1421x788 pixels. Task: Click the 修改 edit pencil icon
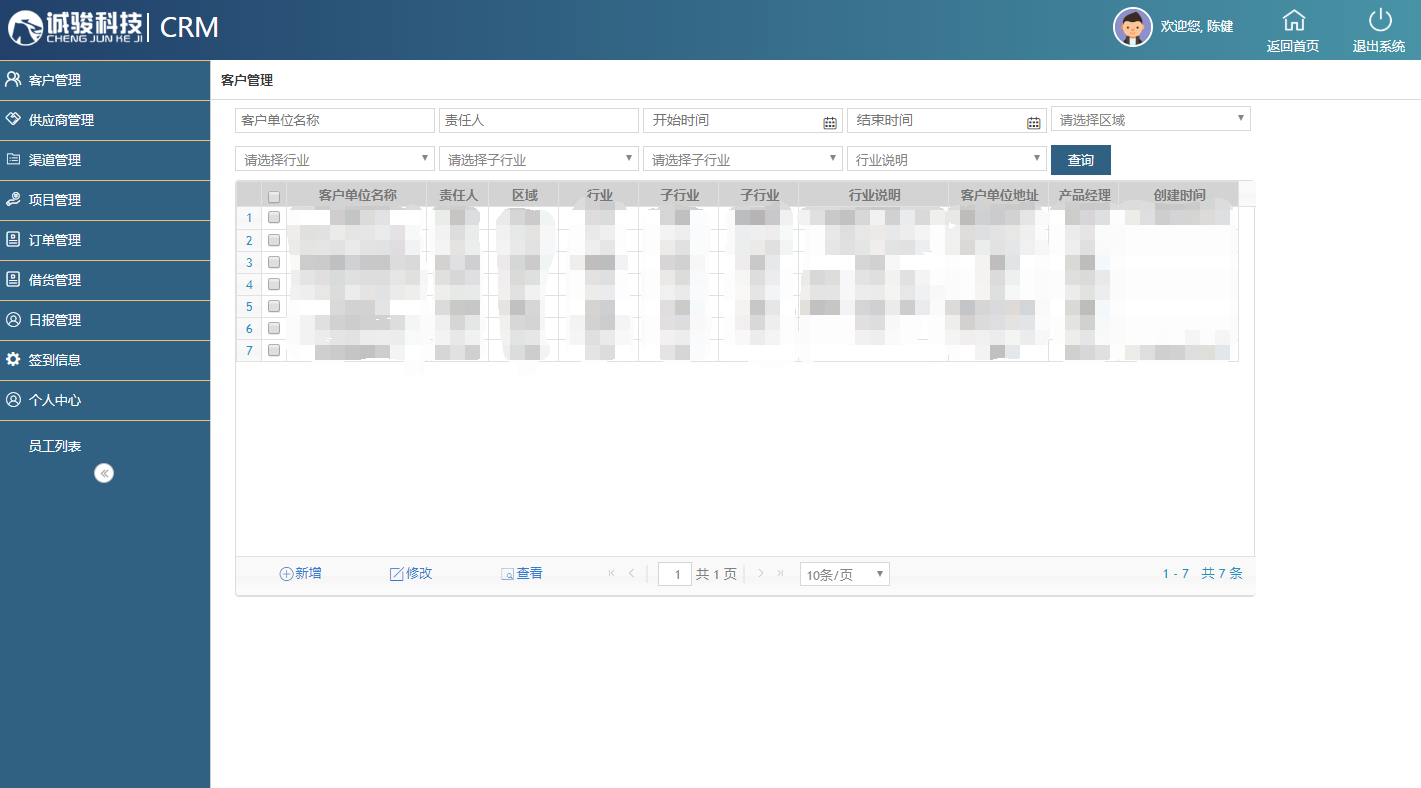tap(396, 574)
